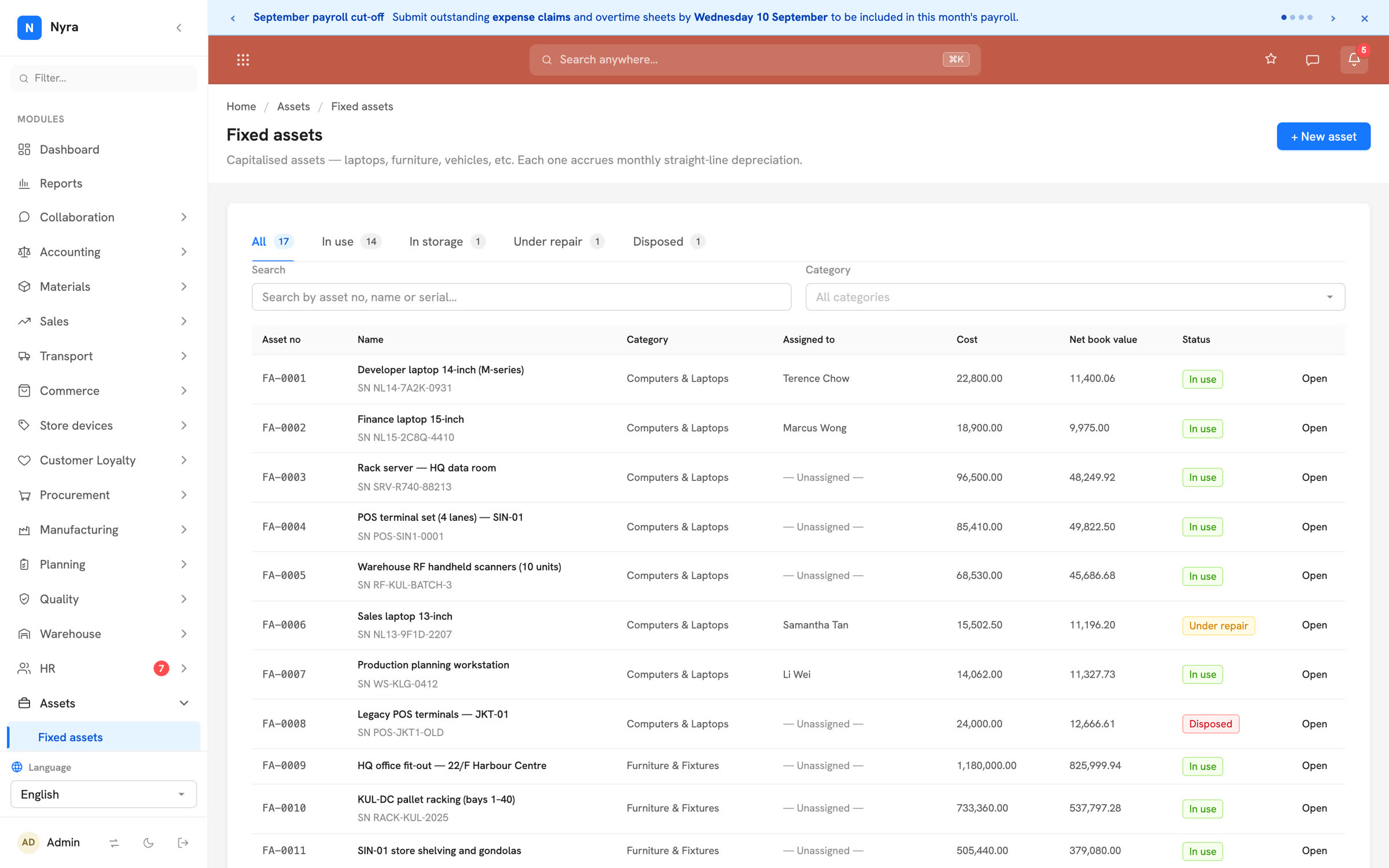
Task: Expand the Customer Loyalty module
Action: coord(104,460)
